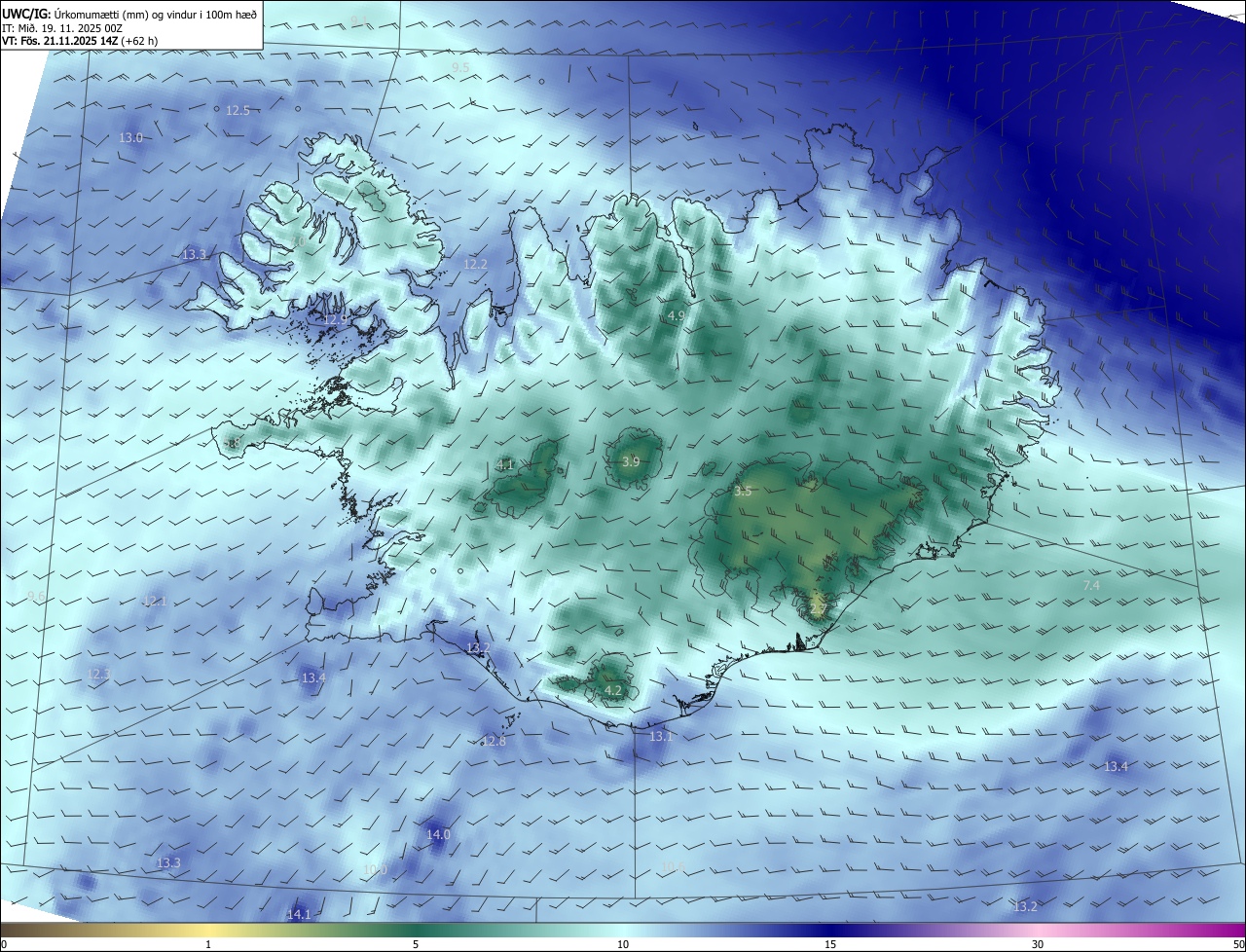Click the 'IT: Mið. 19. 11. 2025 00Z' line

61,28
